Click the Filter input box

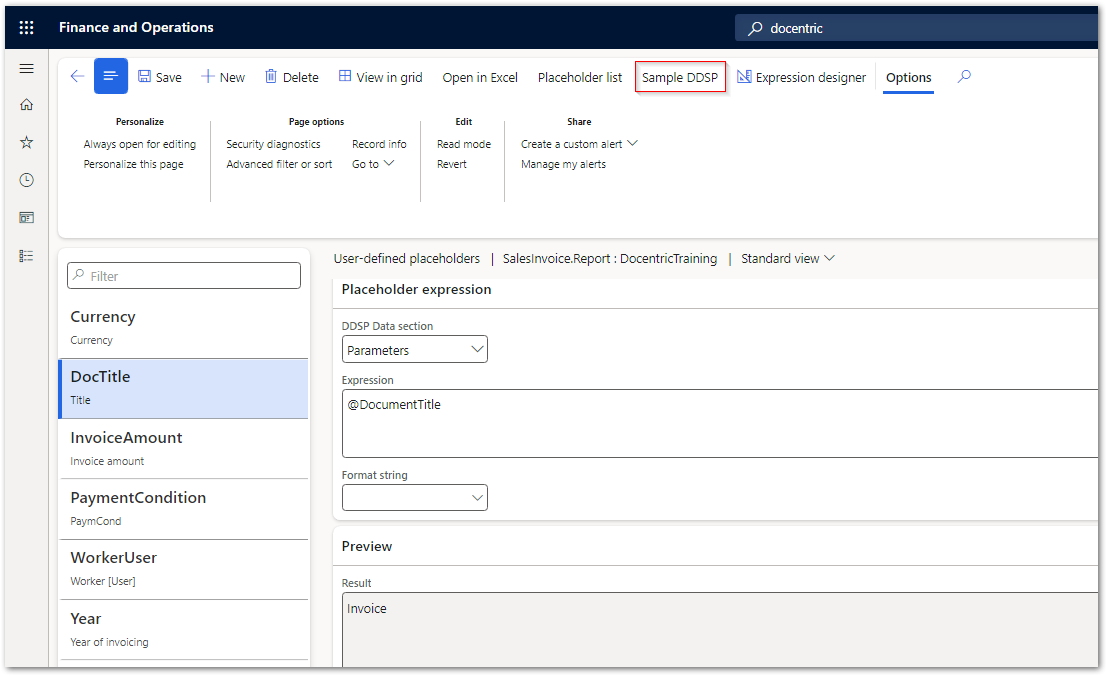tap(184, 276)
